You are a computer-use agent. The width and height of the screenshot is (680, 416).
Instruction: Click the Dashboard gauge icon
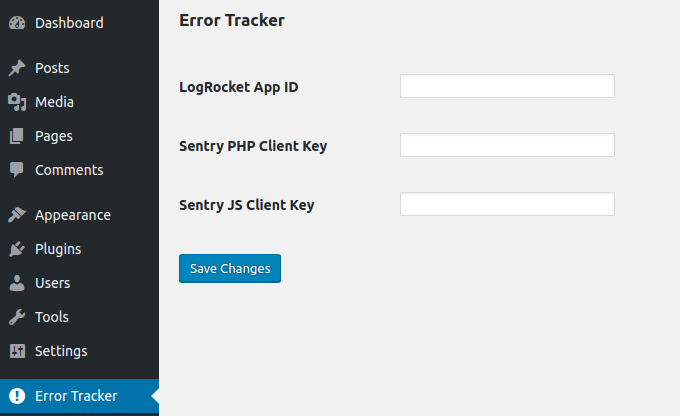tap(17, 23)
